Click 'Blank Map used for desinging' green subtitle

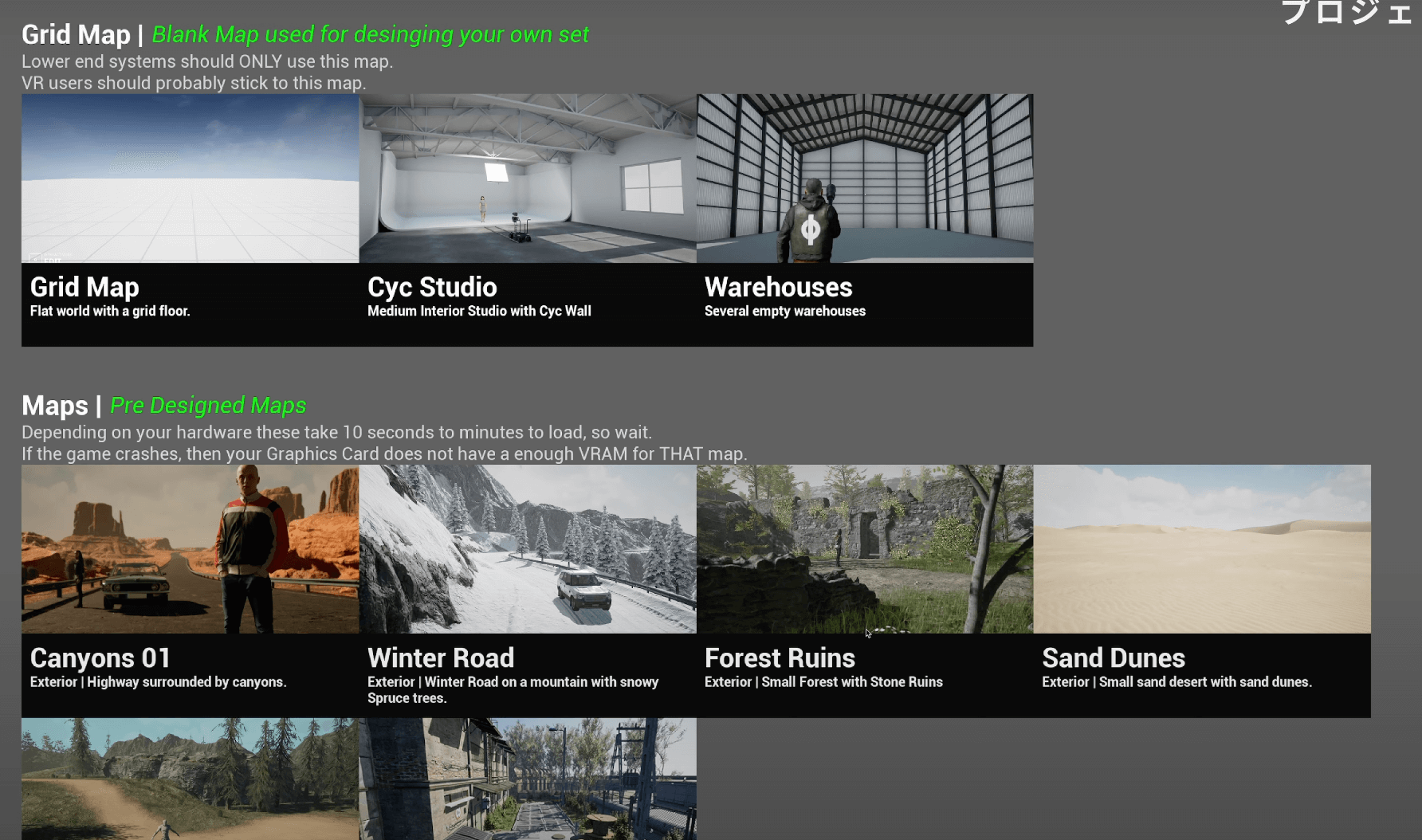pos(371,35)
